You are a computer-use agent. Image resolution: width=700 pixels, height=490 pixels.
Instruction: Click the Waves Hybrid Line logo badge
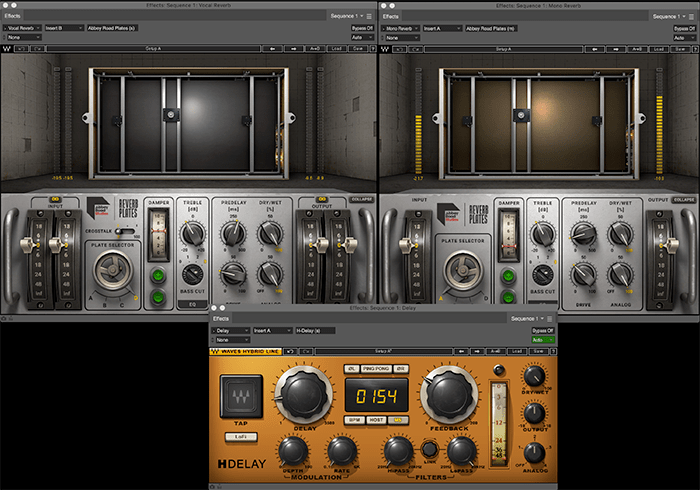(x=246, y=351)
